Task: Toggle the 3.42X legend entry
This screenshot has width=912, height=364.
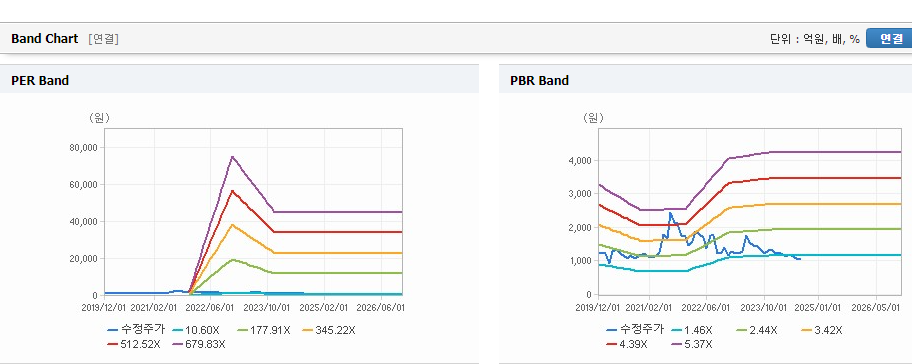Action: pyautogui.click(x=821, y=330)
